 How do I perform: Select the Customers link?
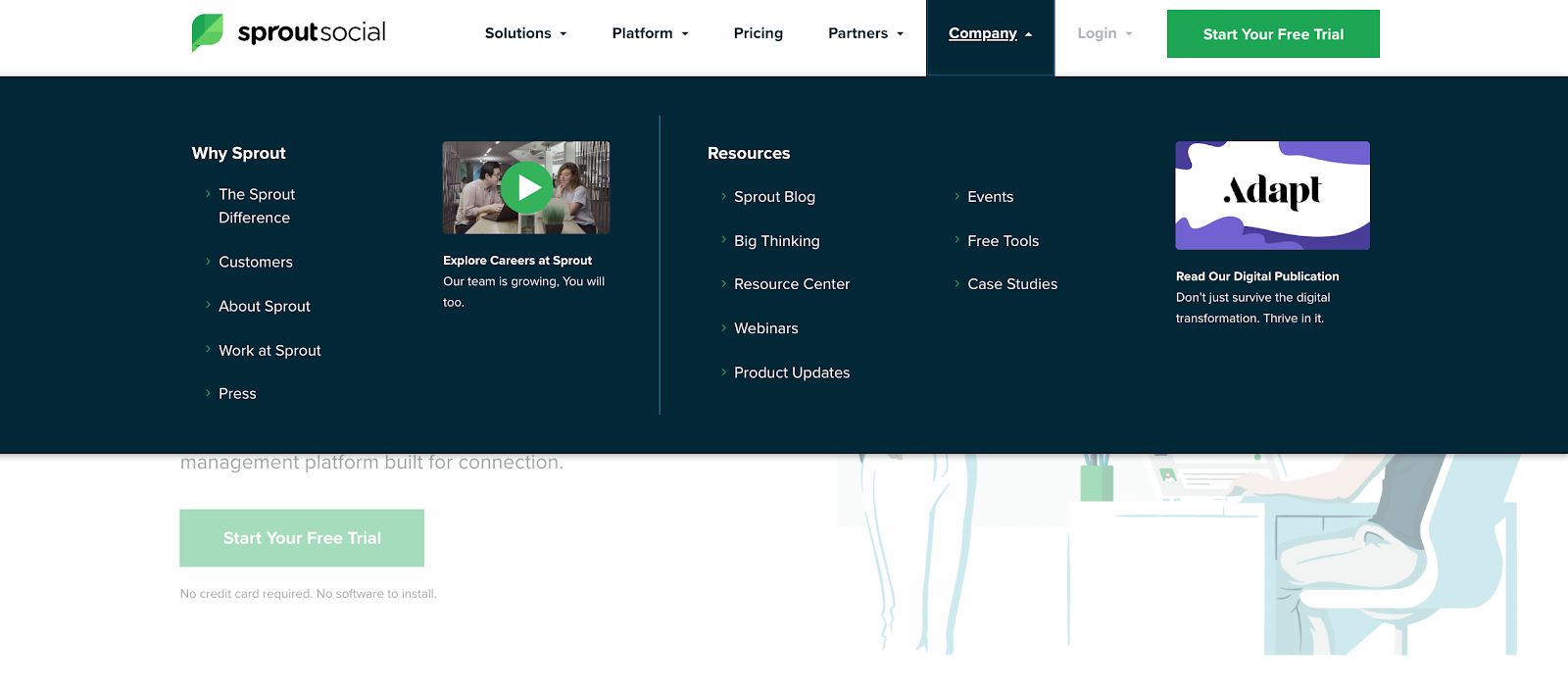pyautogui.click(x=256, y=262)
